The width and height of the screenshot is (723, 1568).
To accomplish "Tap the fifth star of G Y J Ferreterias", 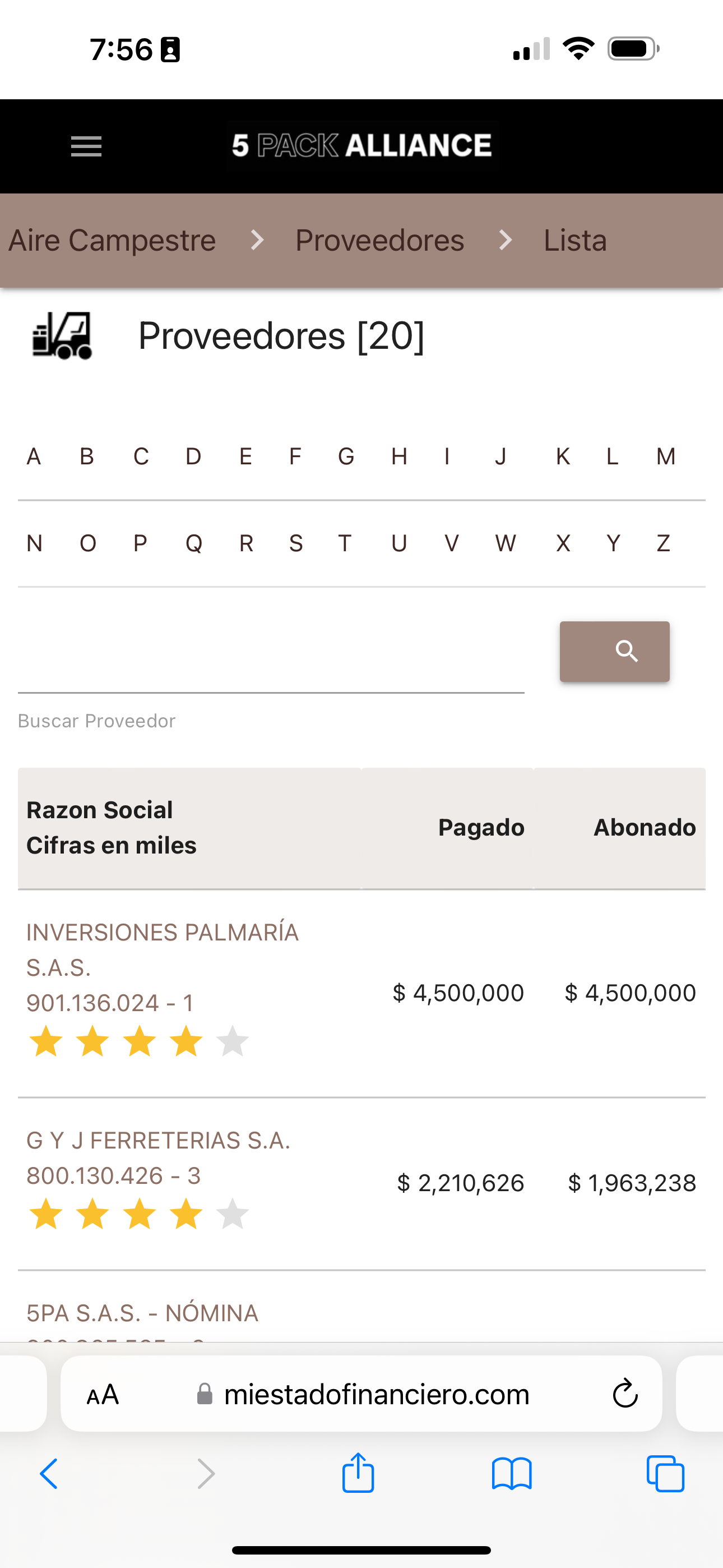I will click(x=233, y=1214).
